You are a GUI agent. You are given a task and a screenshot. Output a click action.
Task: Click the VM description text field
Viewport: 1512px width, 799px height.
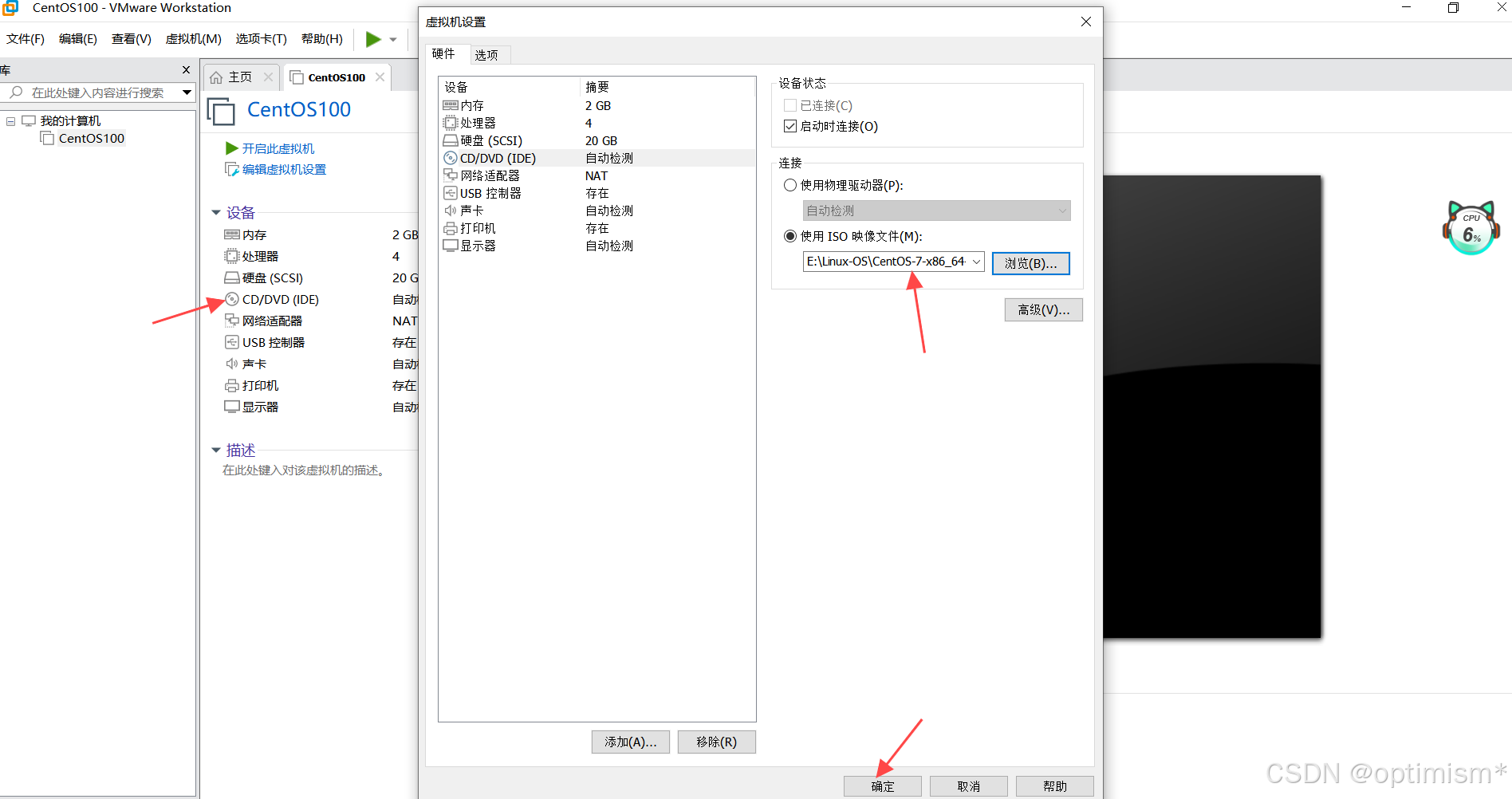pos(305,470)
